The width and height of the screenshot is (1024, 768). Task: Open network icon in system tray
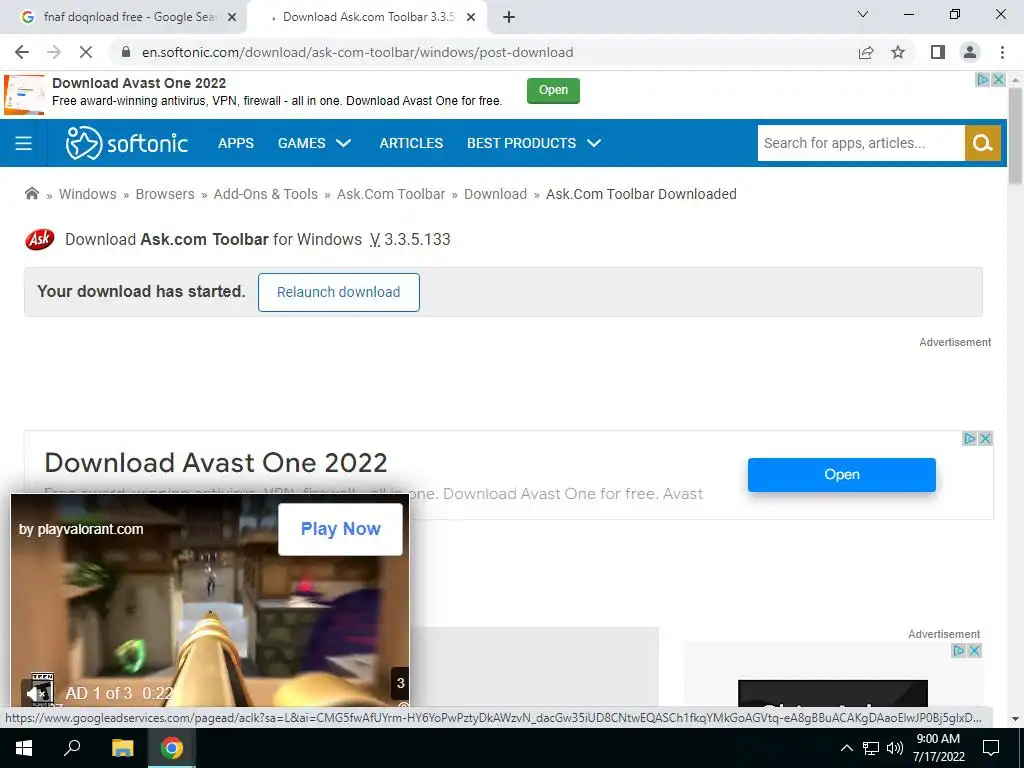point(871,748)
